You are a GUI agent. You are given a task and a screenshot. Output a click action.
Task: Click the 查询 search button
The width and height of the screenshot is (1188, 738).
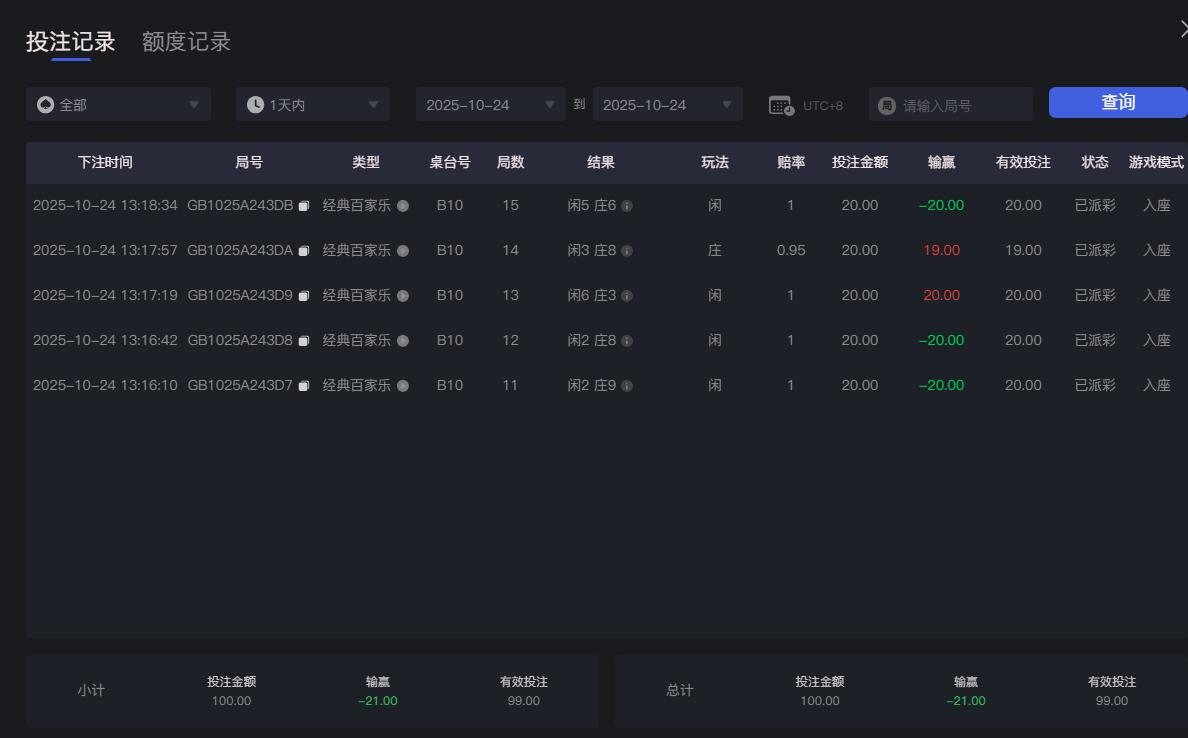click(x=1117, y=102)
